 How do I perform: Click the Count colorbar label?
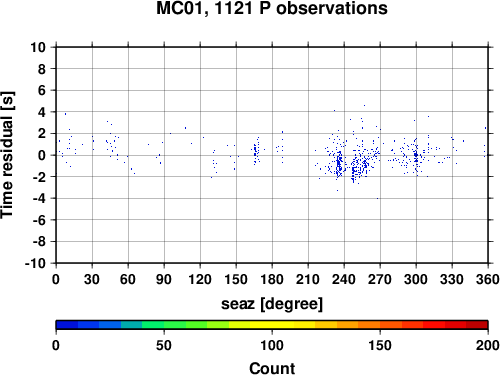click(272, 368)
